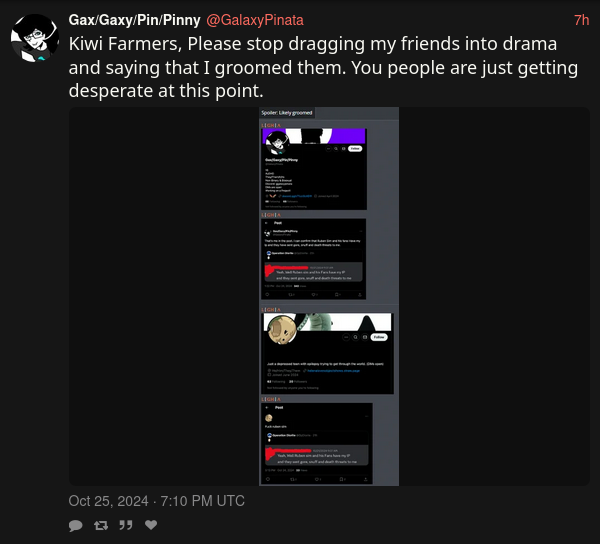The width and height of the screenshot is (600, 544).
Task: Retweet this post using the retweet icon
Action: [x=101, y=526]
